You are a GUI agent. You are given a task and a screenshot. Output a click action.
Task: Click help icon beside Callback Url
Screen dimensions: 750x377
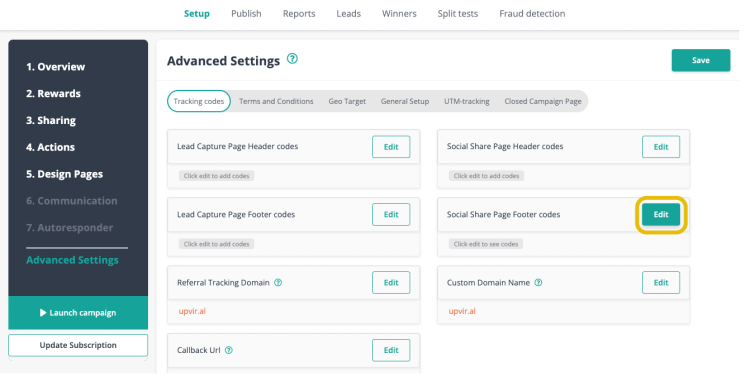point(229,350)
